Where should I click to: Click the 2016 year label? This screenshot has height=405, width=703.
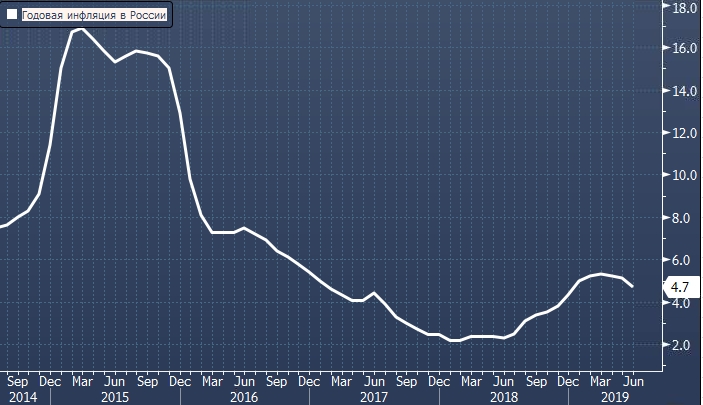tap(243, 396)
